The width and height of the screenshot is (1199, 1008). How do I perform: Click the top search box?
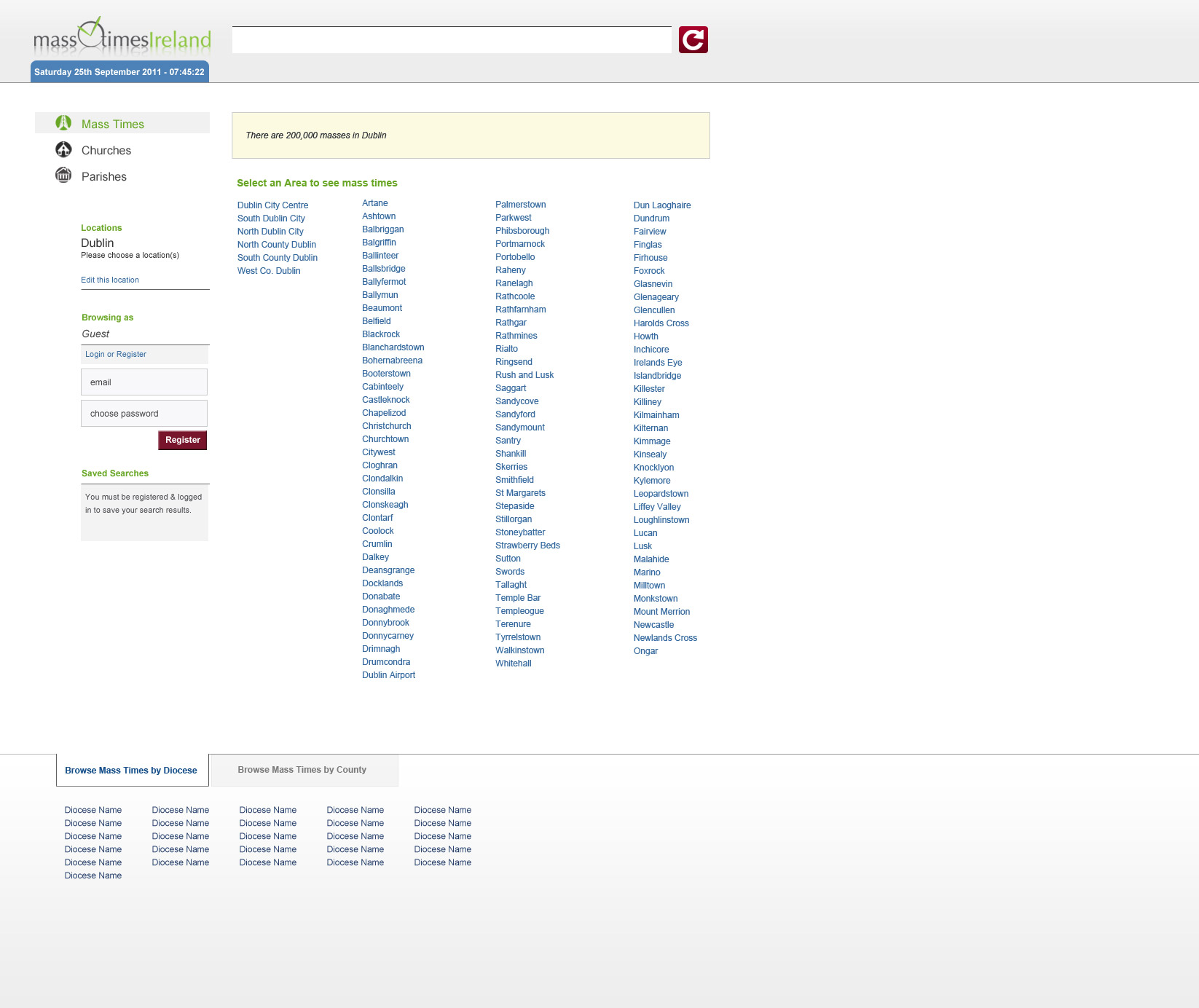point(452,40)
